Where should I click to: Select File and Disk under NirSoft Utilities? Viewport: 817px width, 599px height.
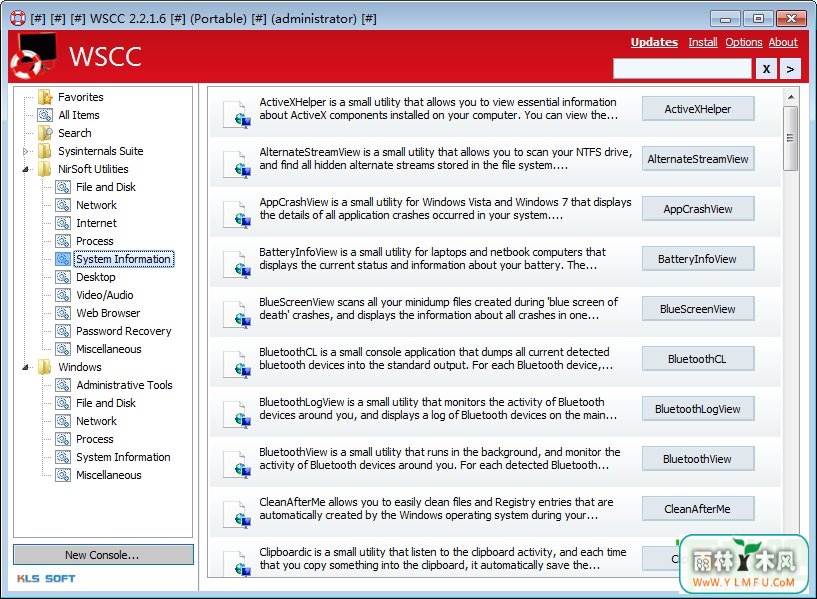(x=106, y=187)
